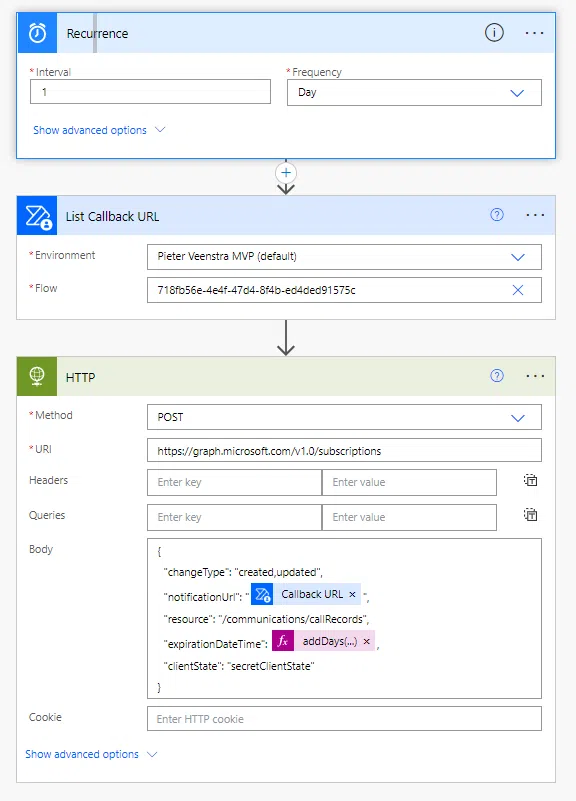
Task: Open help for List Callback URL
Action: (497, 215)
